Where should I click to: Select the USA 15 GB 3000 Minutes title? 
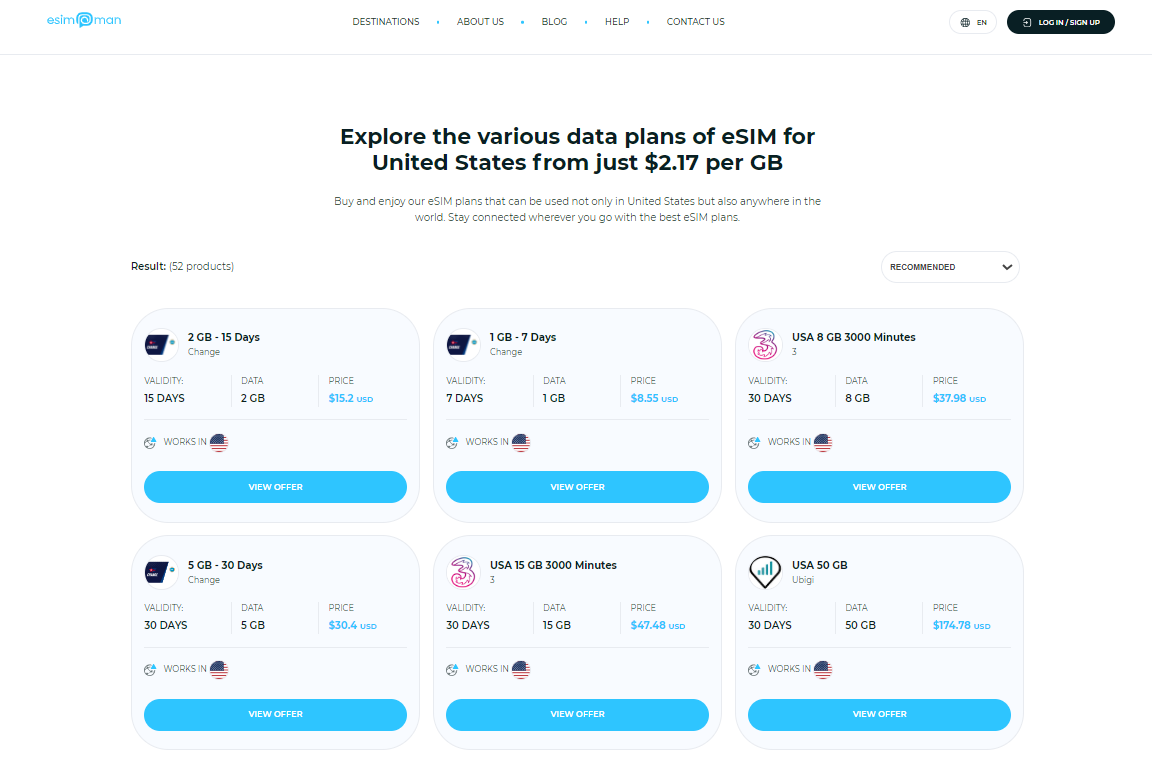tap(553, 565)
